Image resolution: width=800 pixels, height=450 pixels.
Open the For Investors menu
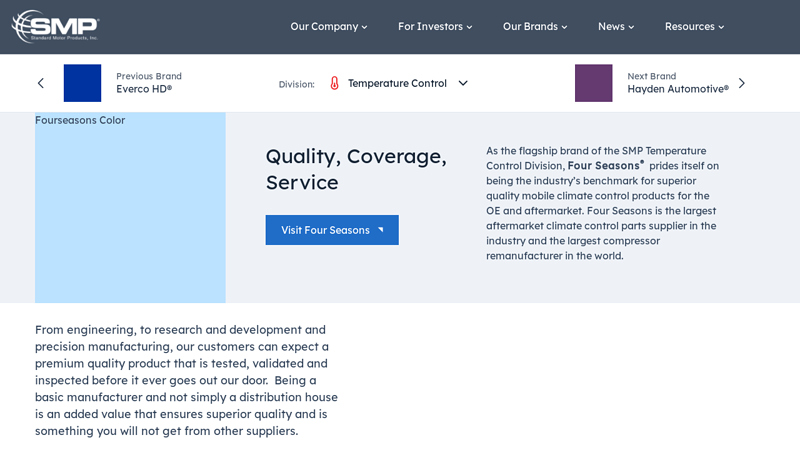pos(434,26)
